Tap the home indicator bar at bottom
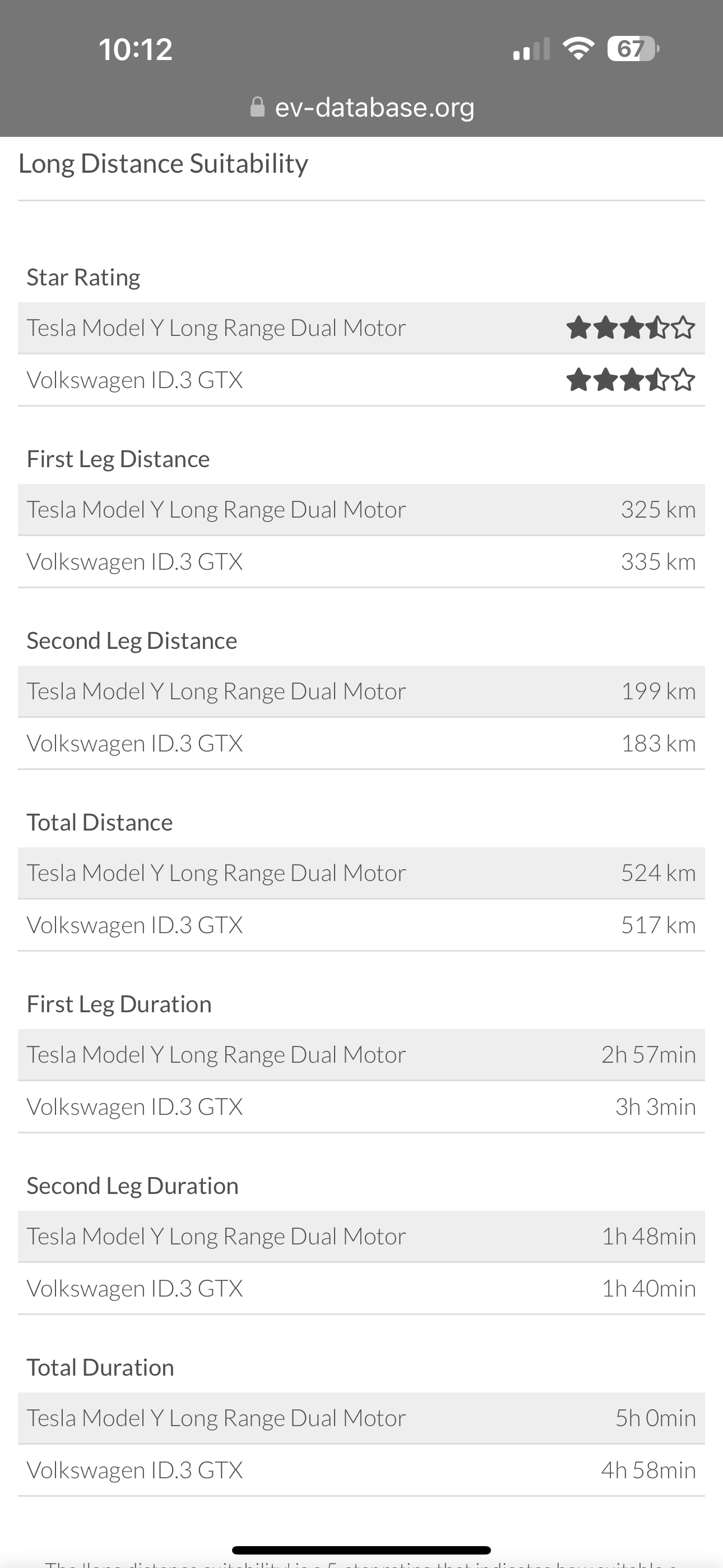 [x=361, y=1549]
